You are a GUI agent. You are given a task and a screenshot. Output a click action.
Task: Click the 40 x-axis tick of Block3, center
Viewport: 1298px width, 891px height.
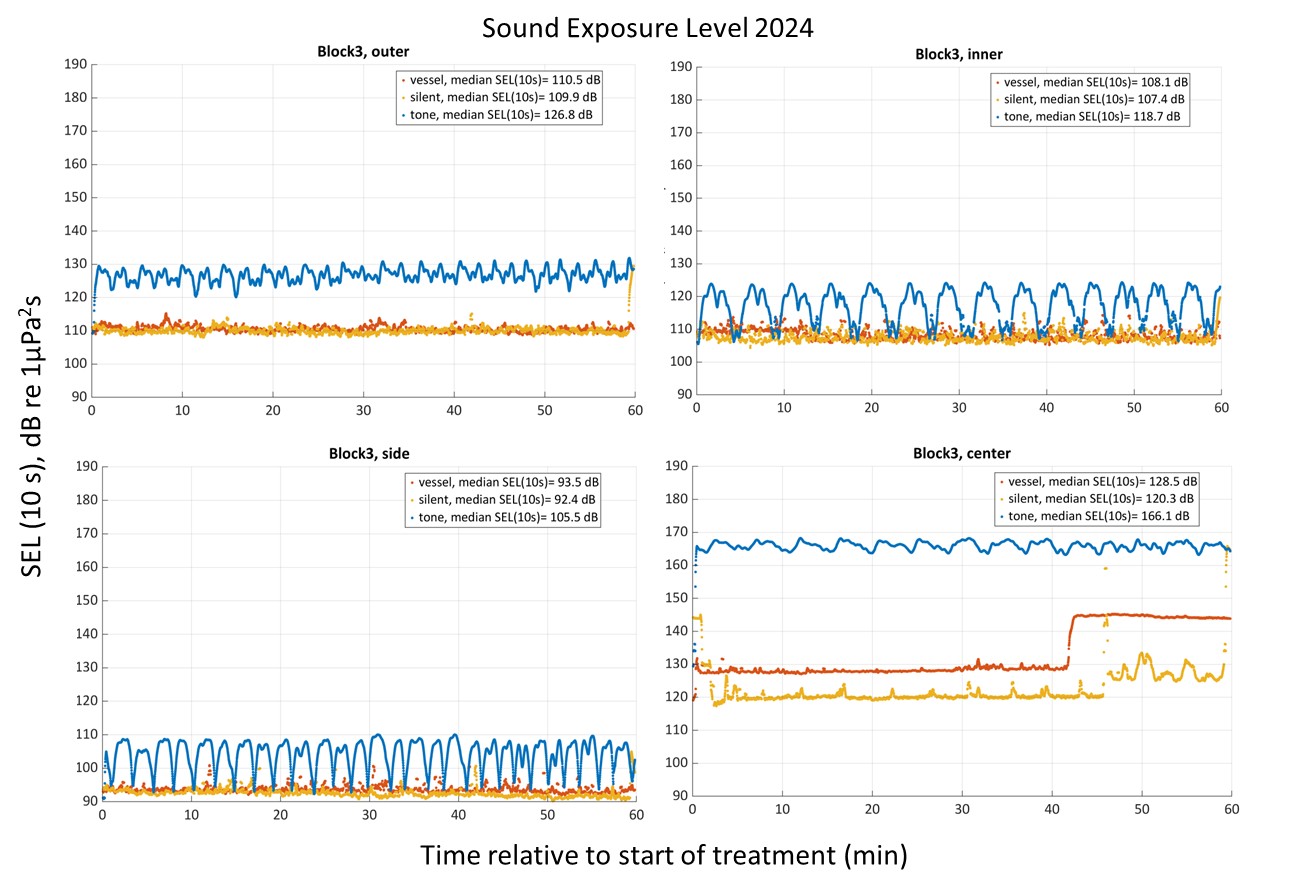(x=1052, y=810)
